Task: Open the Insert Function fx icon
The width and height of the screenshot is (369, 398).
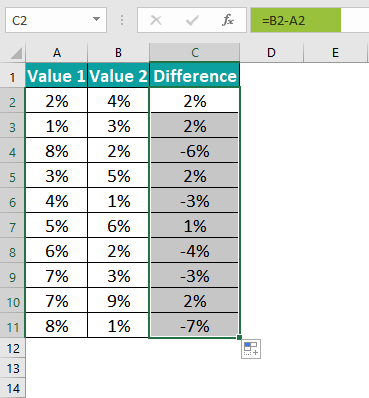Action: (x=228, y=20)
